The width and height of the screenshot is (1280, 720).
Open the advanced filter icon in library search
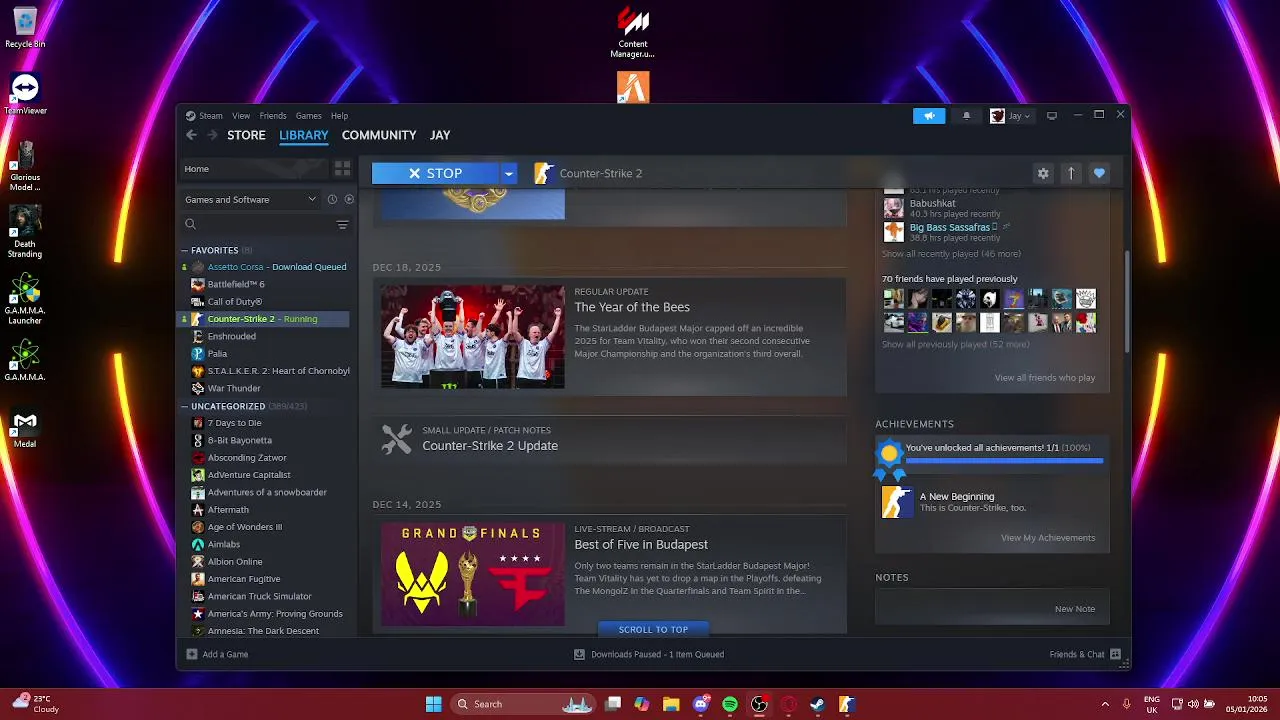(342, 225)
